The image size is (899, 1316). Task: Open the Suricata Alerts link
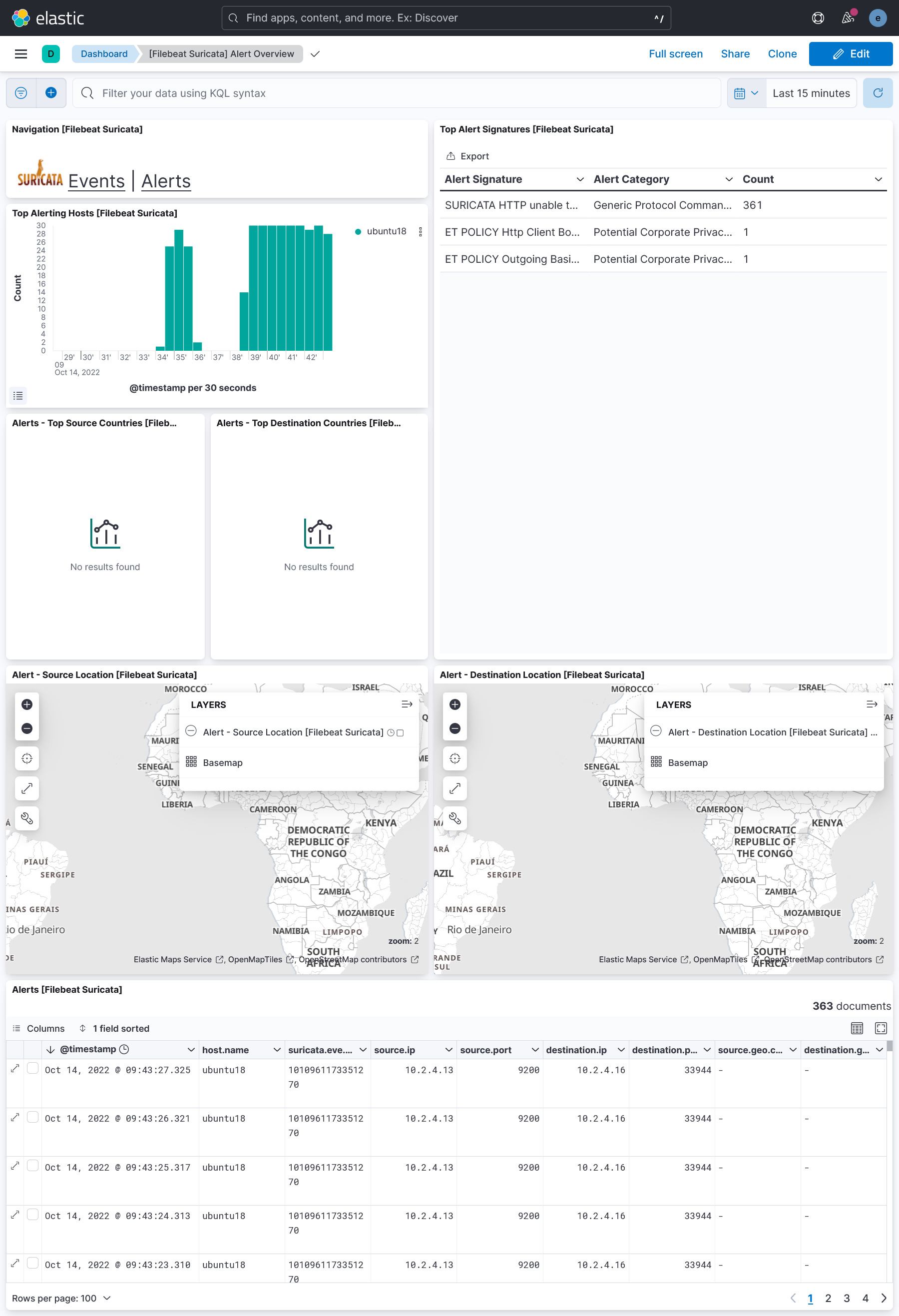[x=166, y=181]
